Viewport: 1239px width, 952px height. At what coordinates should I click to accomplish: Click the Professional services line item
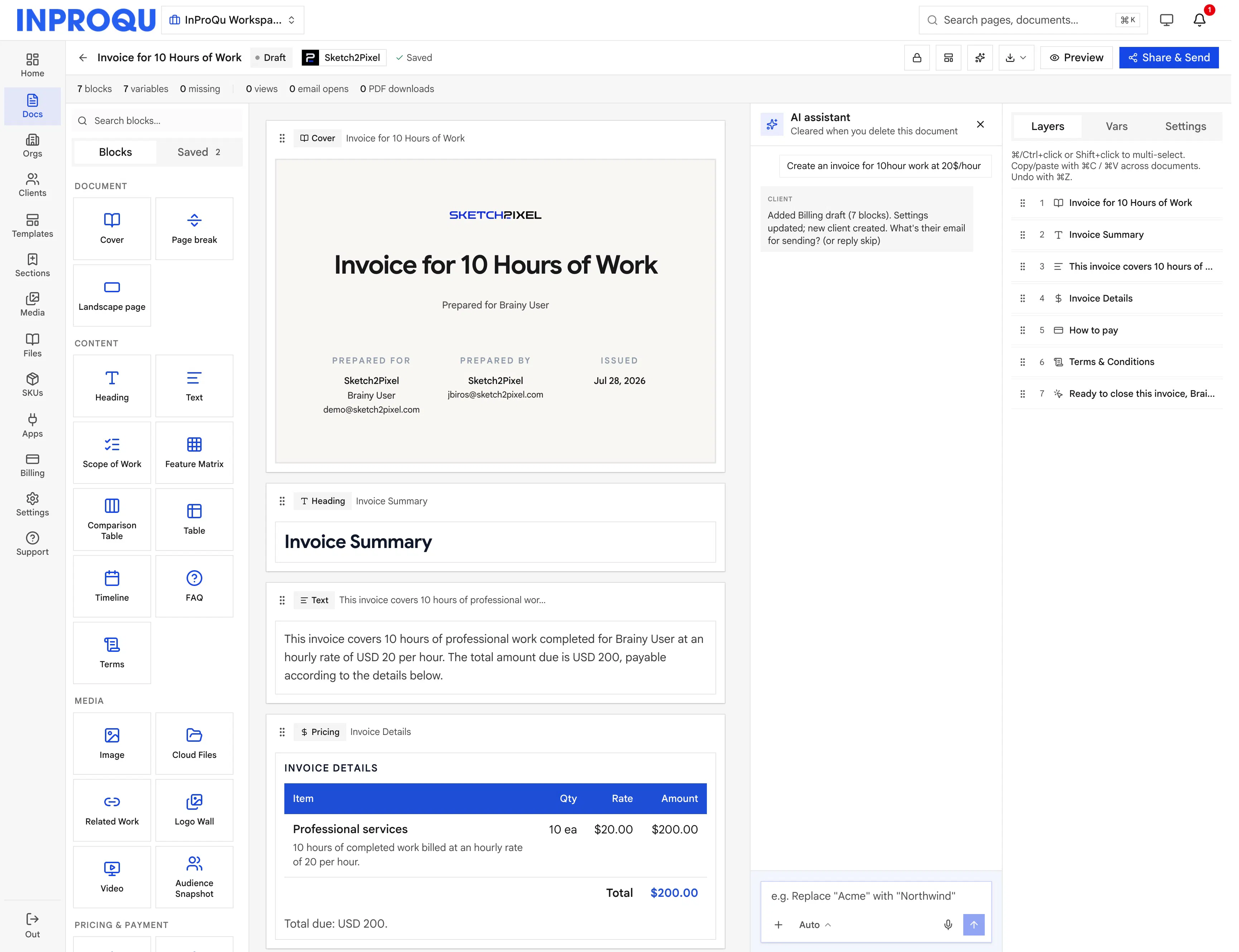click(x=495, y=845)
